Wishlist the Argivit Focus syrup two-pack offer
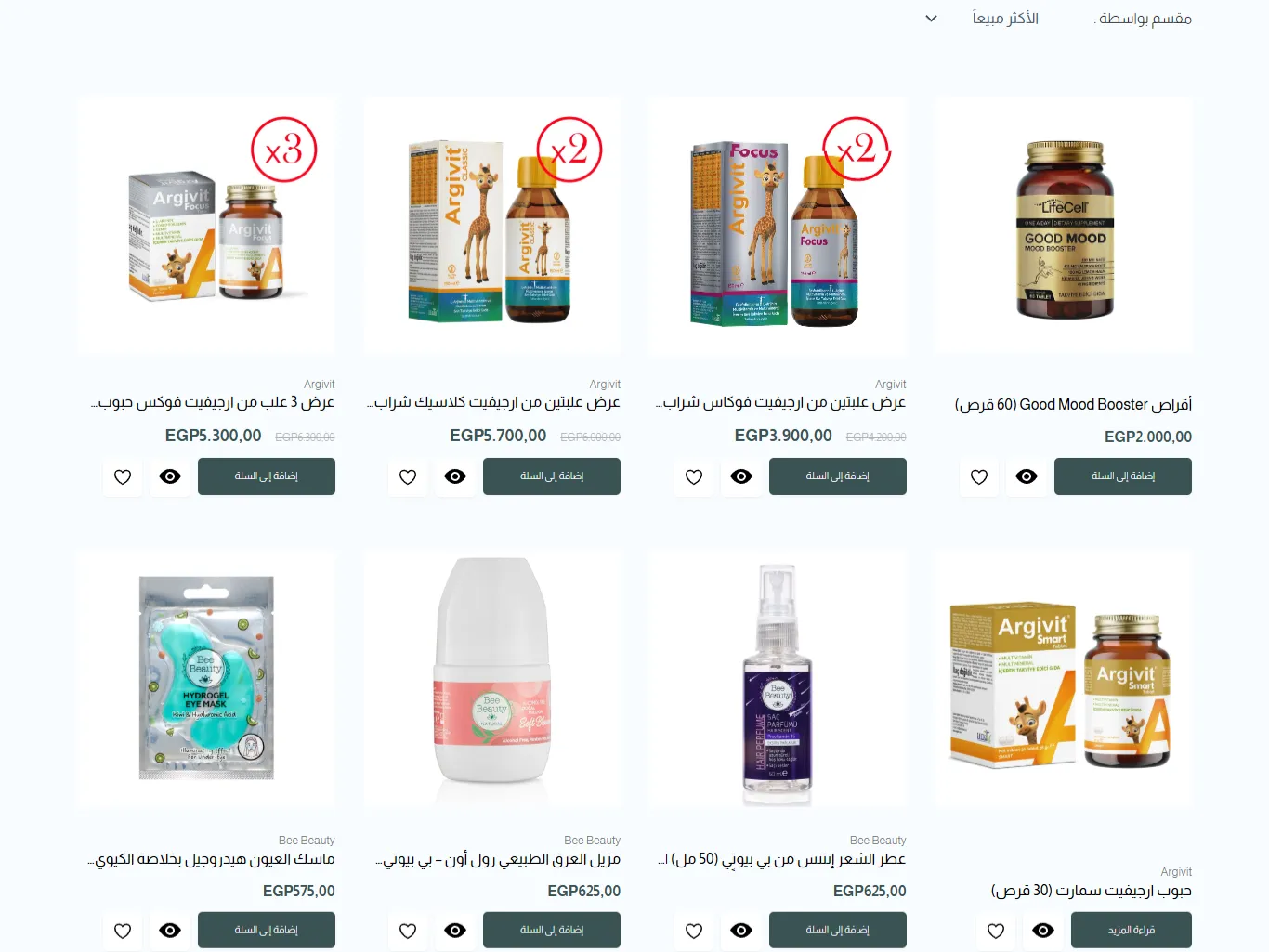The height and width of the screenshot is (952, 1269). click(x=694, y=476)
